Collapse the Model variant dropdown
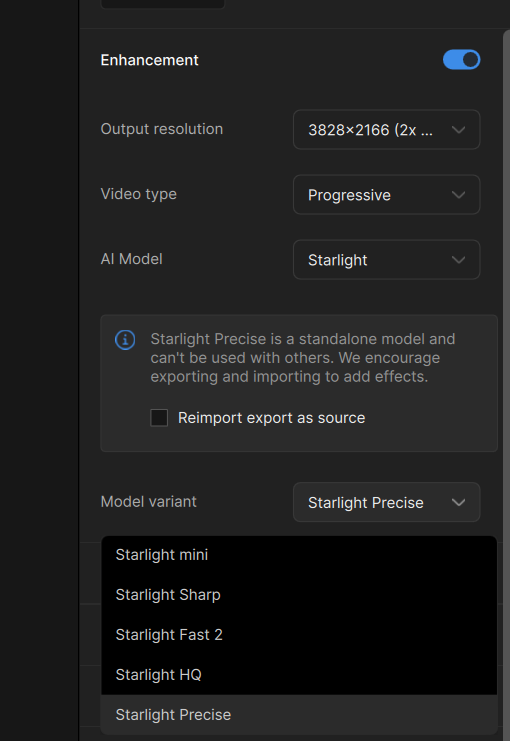This screenshot has width=510, height=741. point(387,502)
